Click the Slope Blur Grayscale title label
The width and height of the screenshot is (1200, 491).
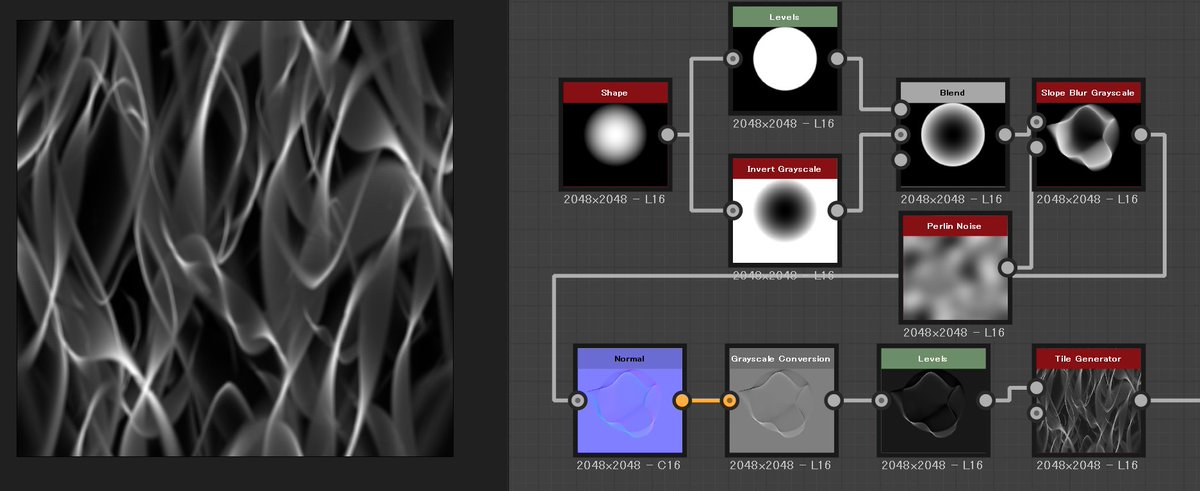point(1088,93)
